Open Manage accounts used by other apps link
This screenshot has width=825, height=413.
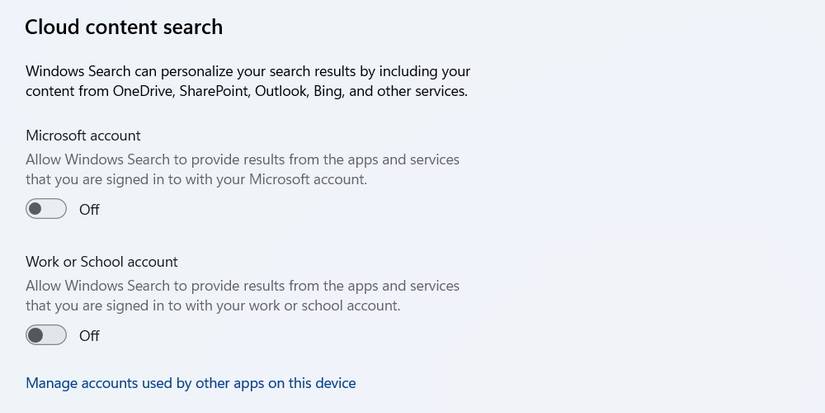pos(190,383)
